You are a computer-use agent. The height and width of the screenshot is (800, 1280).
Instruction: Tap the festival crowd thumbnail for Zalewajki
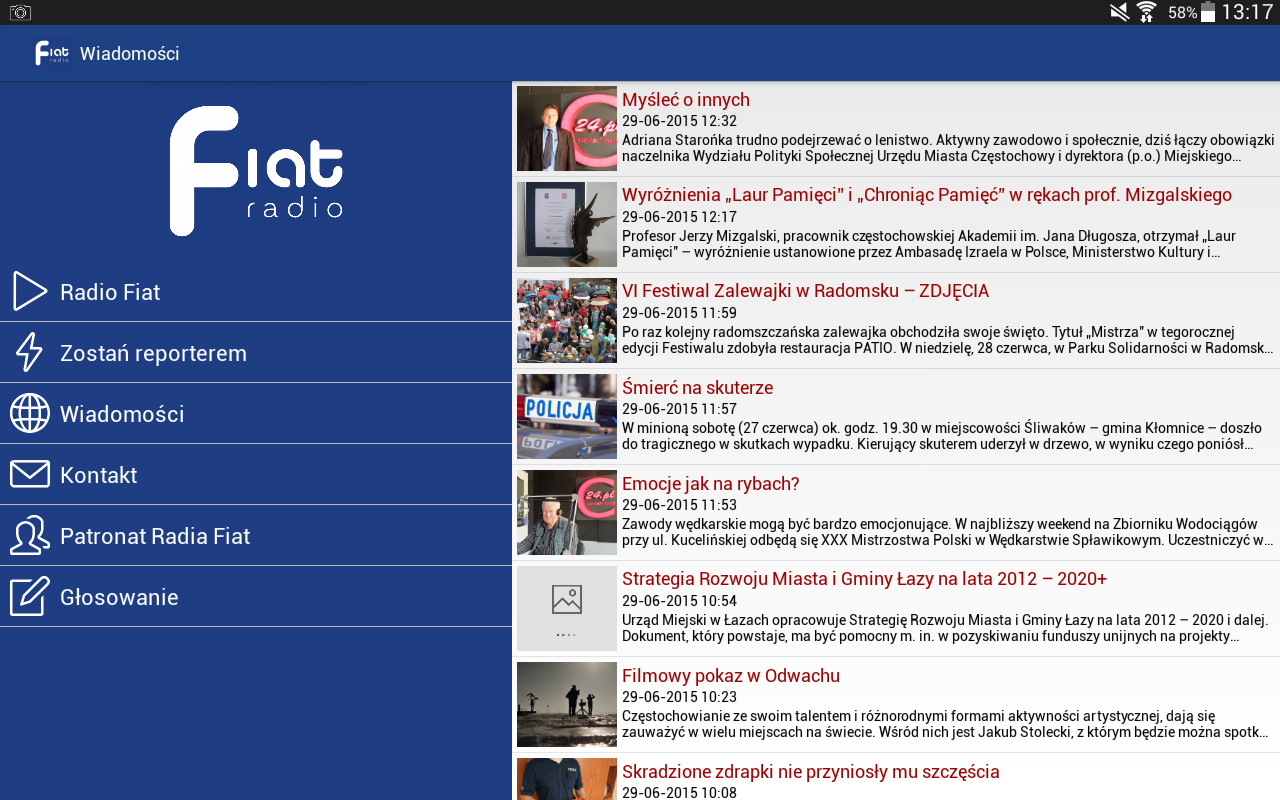point(567,320)
